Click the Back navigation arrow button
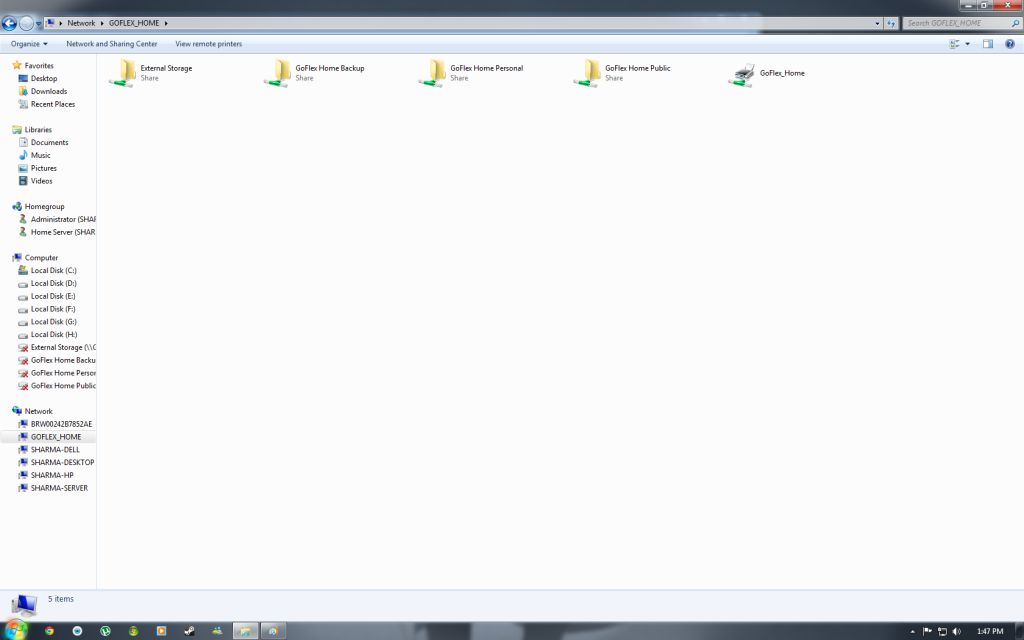The height and width of the screenshot is (640, 1024). (x=9, y=23)
